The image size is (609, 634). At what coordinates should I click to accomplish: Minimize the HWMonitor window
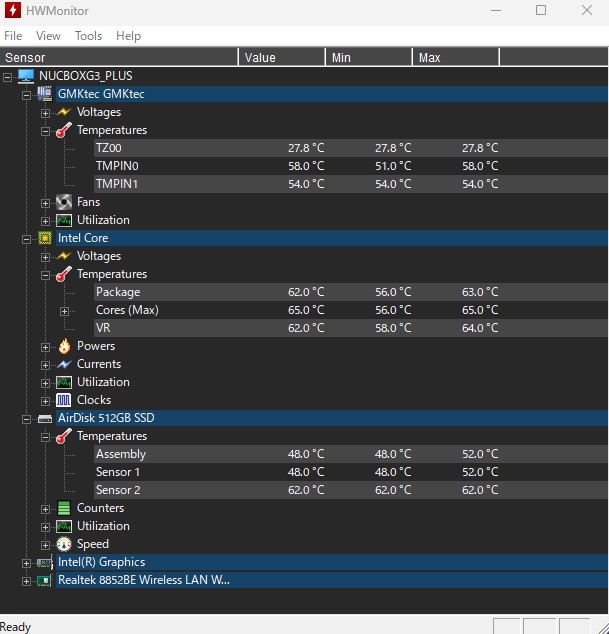(496, 10)
